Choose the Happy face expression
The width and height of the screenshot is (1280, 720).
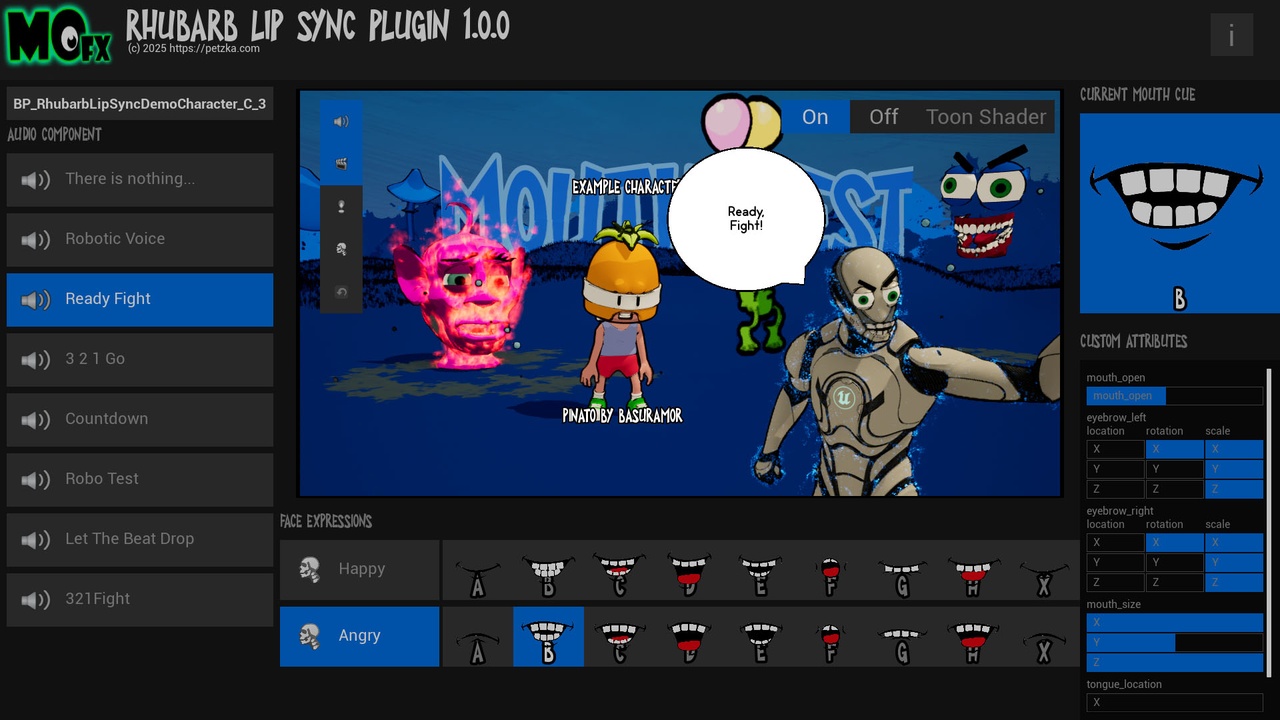coord(360,570)
